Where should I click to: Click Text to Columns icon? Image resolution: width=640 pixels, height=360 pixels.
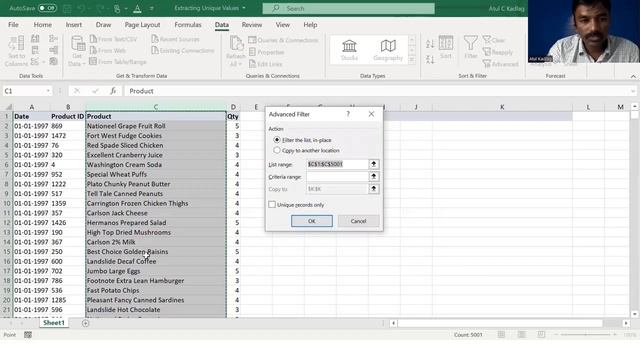click(16, 51)
